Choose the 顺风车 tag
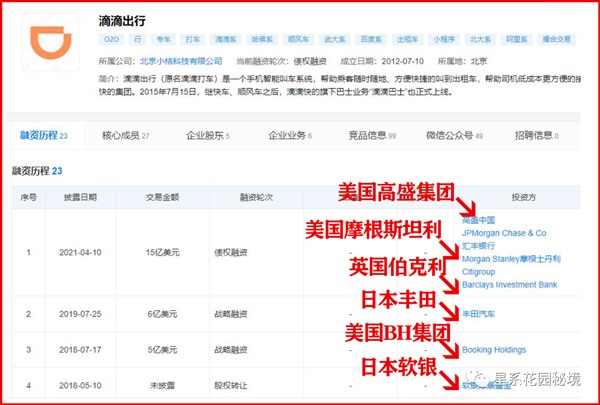The height and width of the screenshot is (405, 600). point(298,39)
